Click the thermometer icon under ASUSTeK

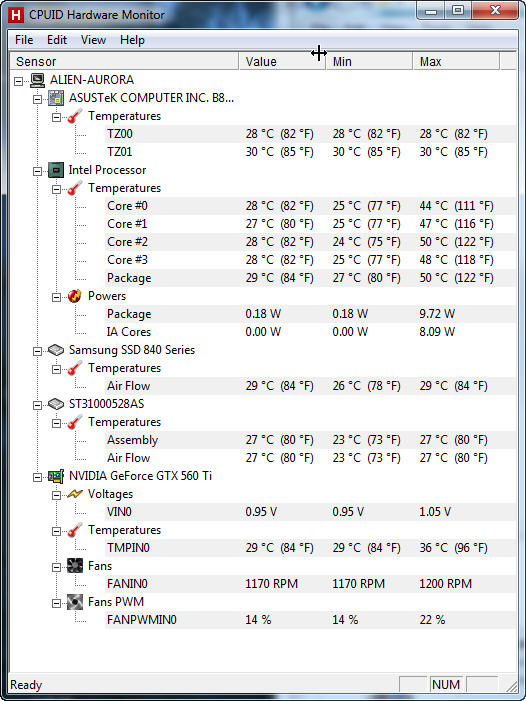point(75,116)
